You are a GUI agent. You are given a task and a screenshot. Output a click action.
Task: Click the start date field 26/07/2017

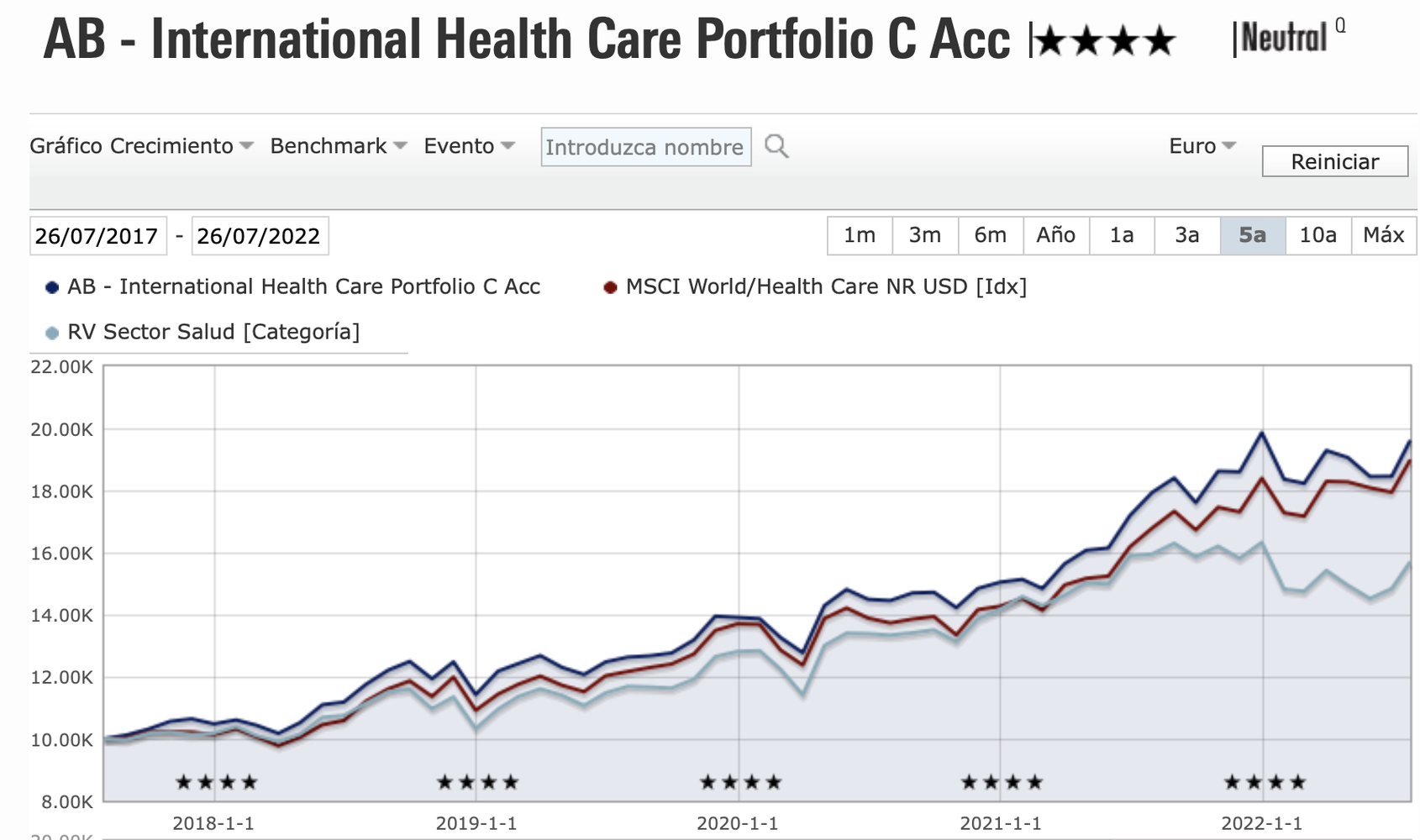tap(97, 236)
